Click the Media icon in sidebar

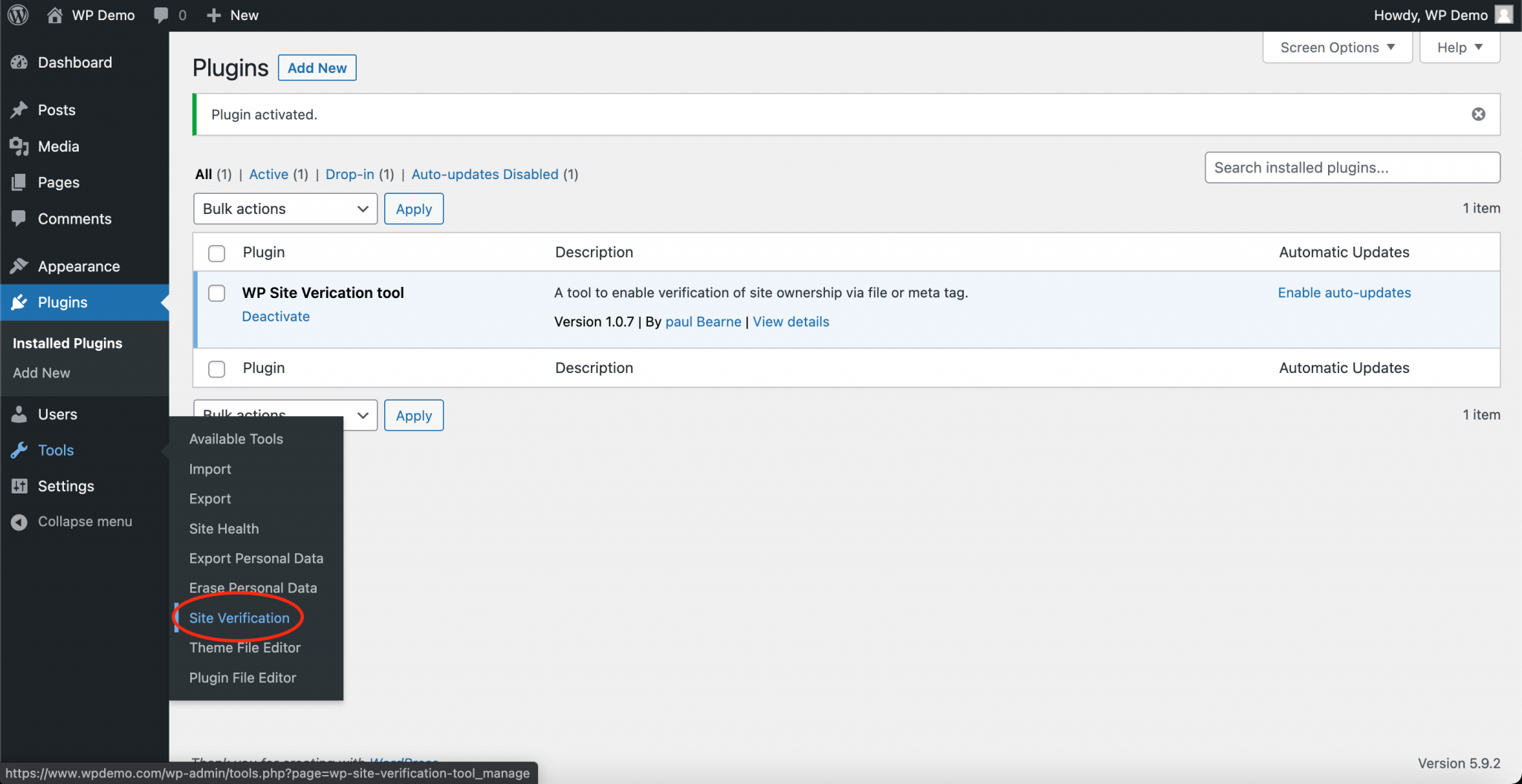coord(19,146)
